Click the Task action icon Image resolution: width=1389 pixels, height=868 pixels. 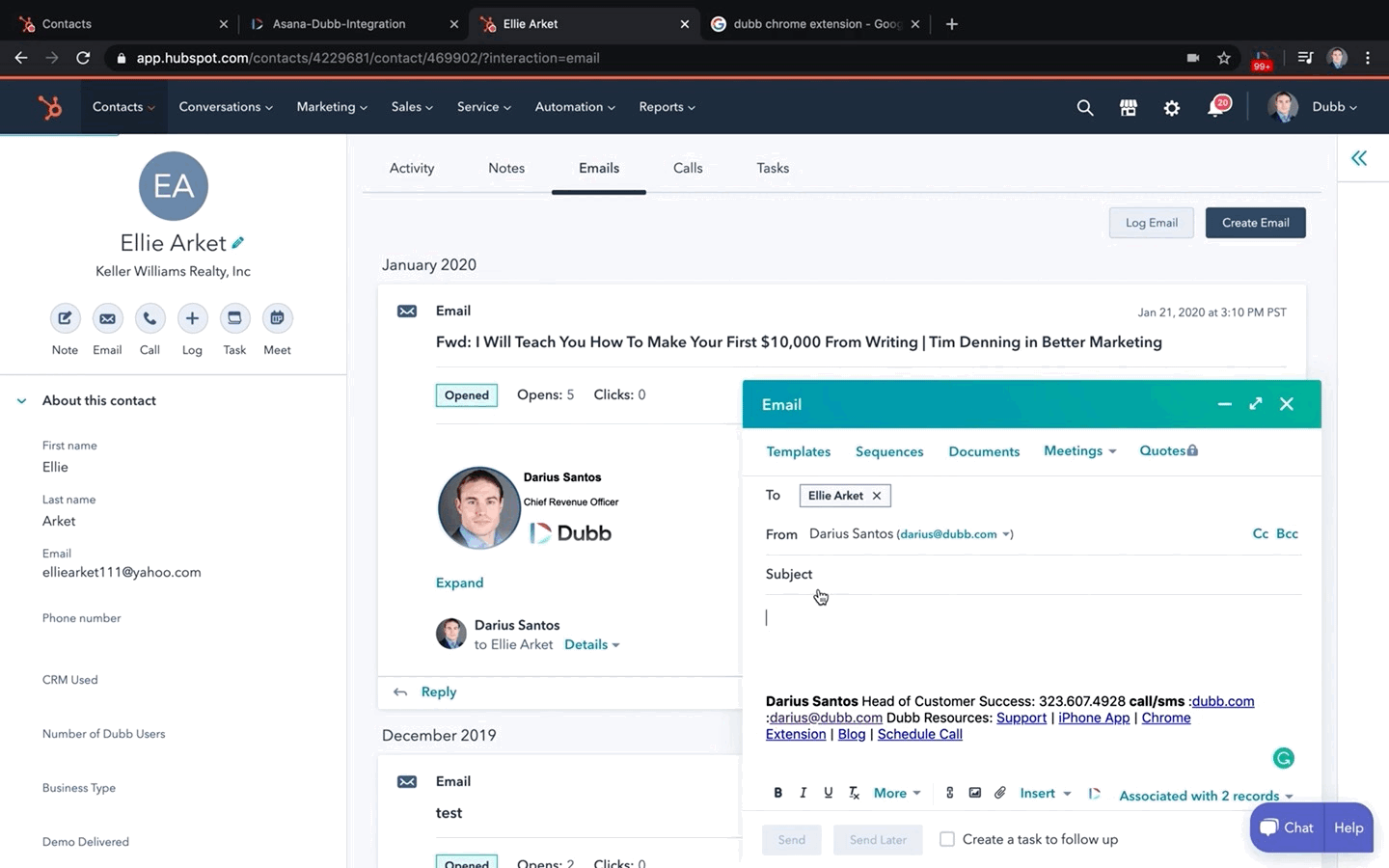click(234, 318)
